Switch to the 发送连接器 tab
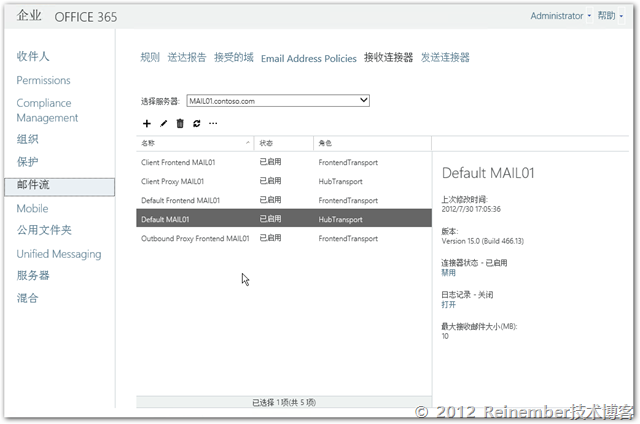This screenshot has height=424, width=640. click(445, 58)
